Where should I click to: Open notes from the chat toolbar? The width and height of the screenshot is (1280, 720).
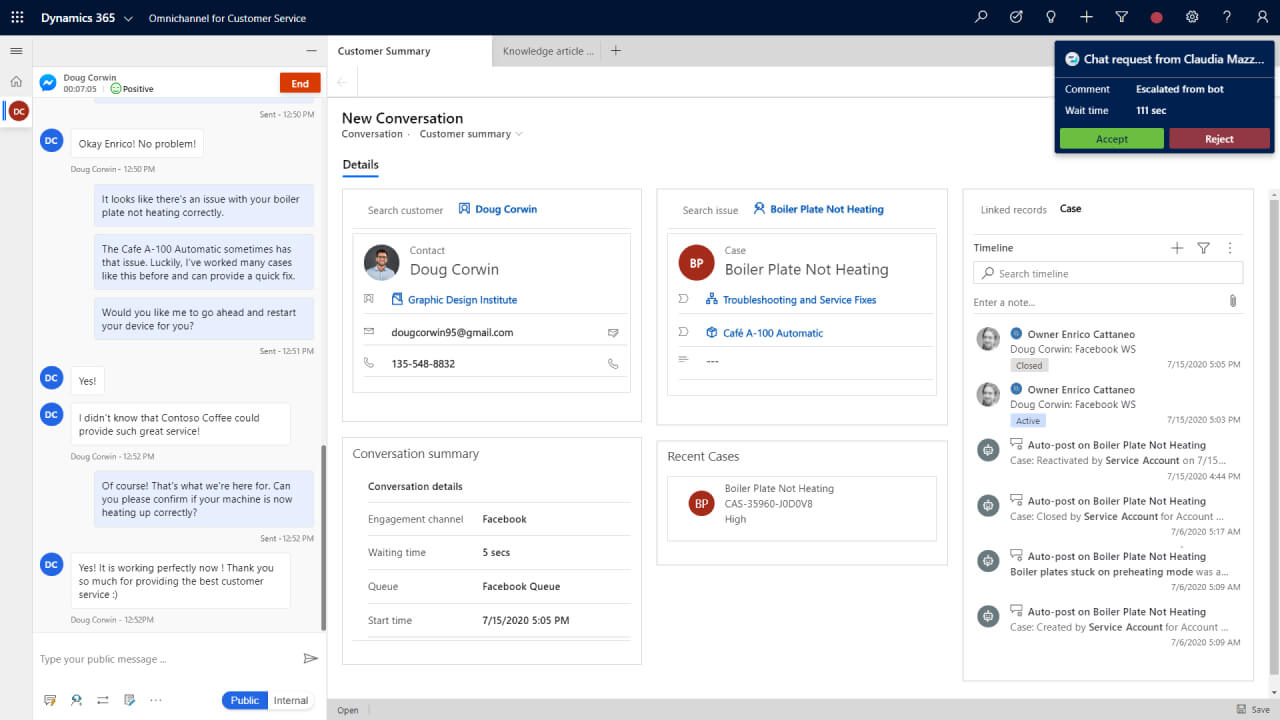[x=129, y=700]
